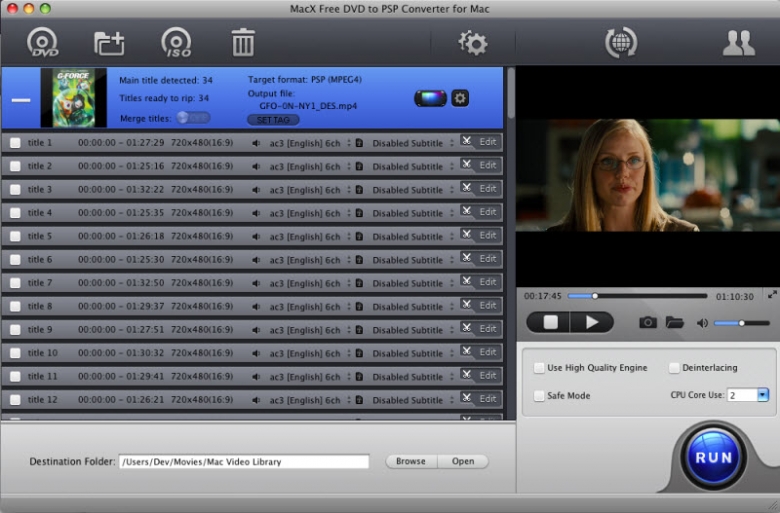Click the two-people about icon

click(x=738, y=43)
